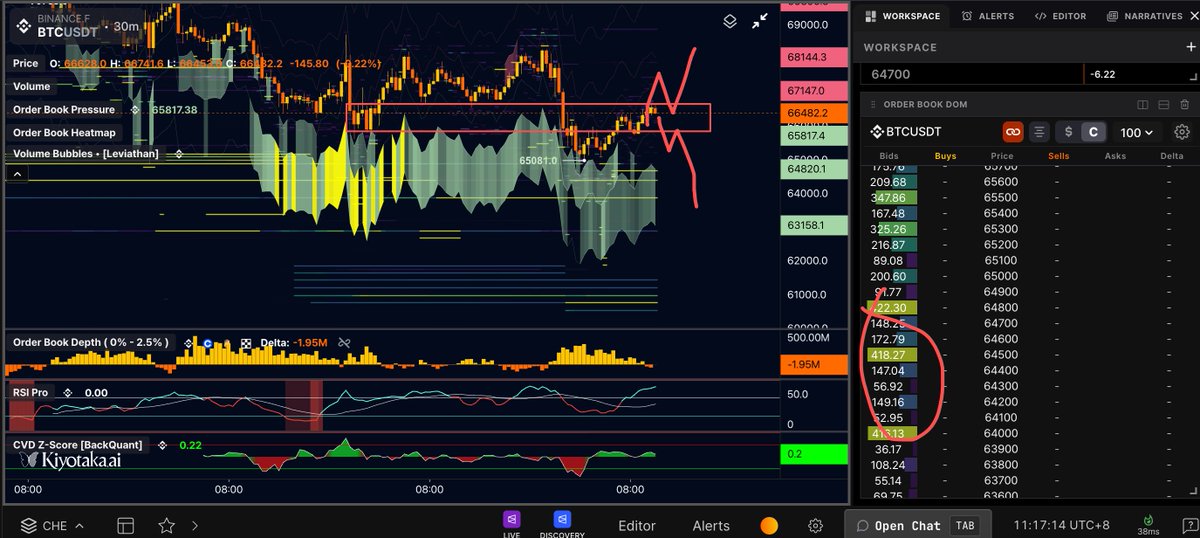Change the 30m timeframe
Image resolution: width=1200 pixels, height=538 pixels.
click(126, 26)
